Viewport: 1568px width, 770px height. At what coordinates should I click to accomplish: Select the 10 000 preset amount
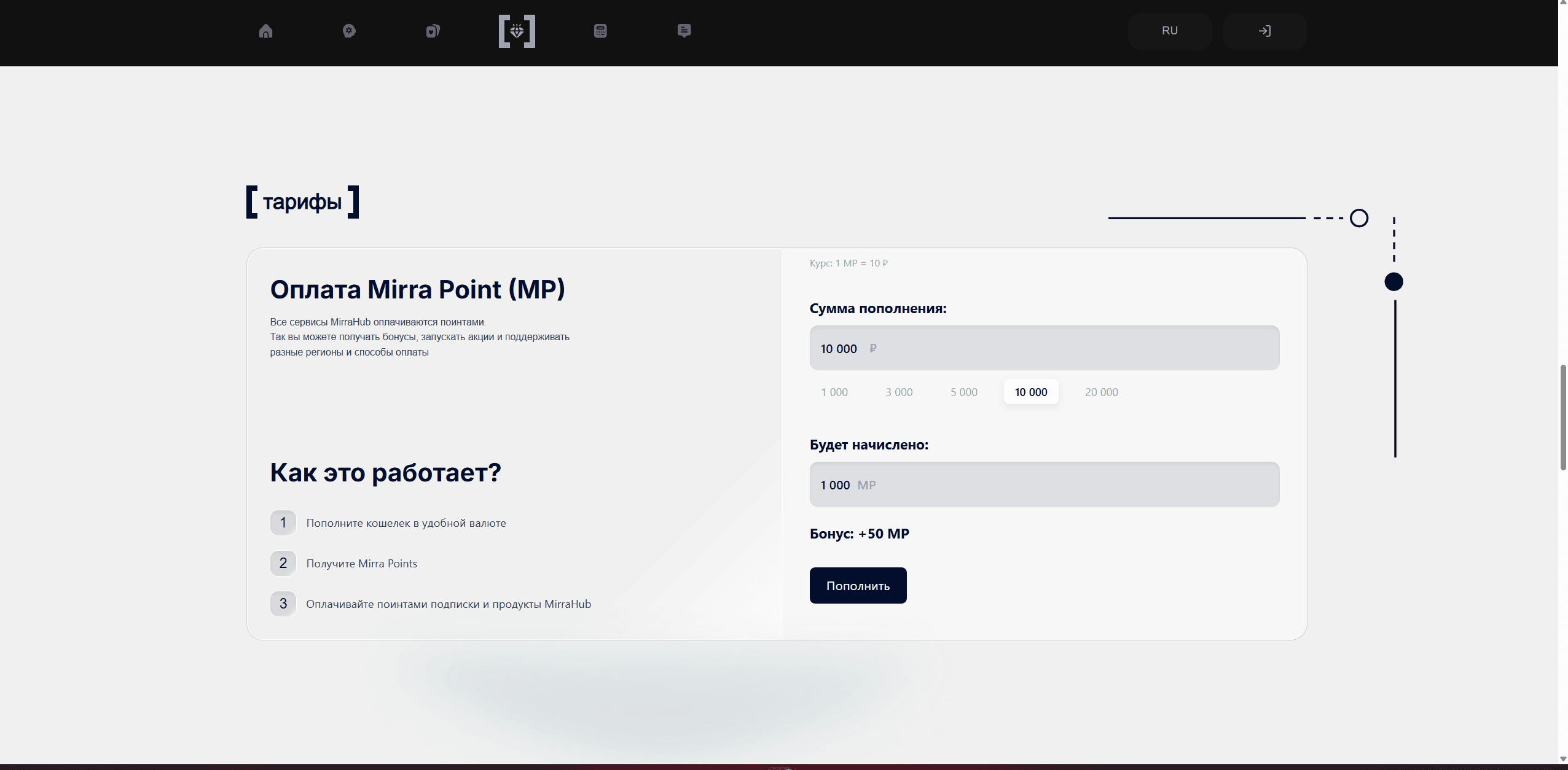pos(1031,392)
